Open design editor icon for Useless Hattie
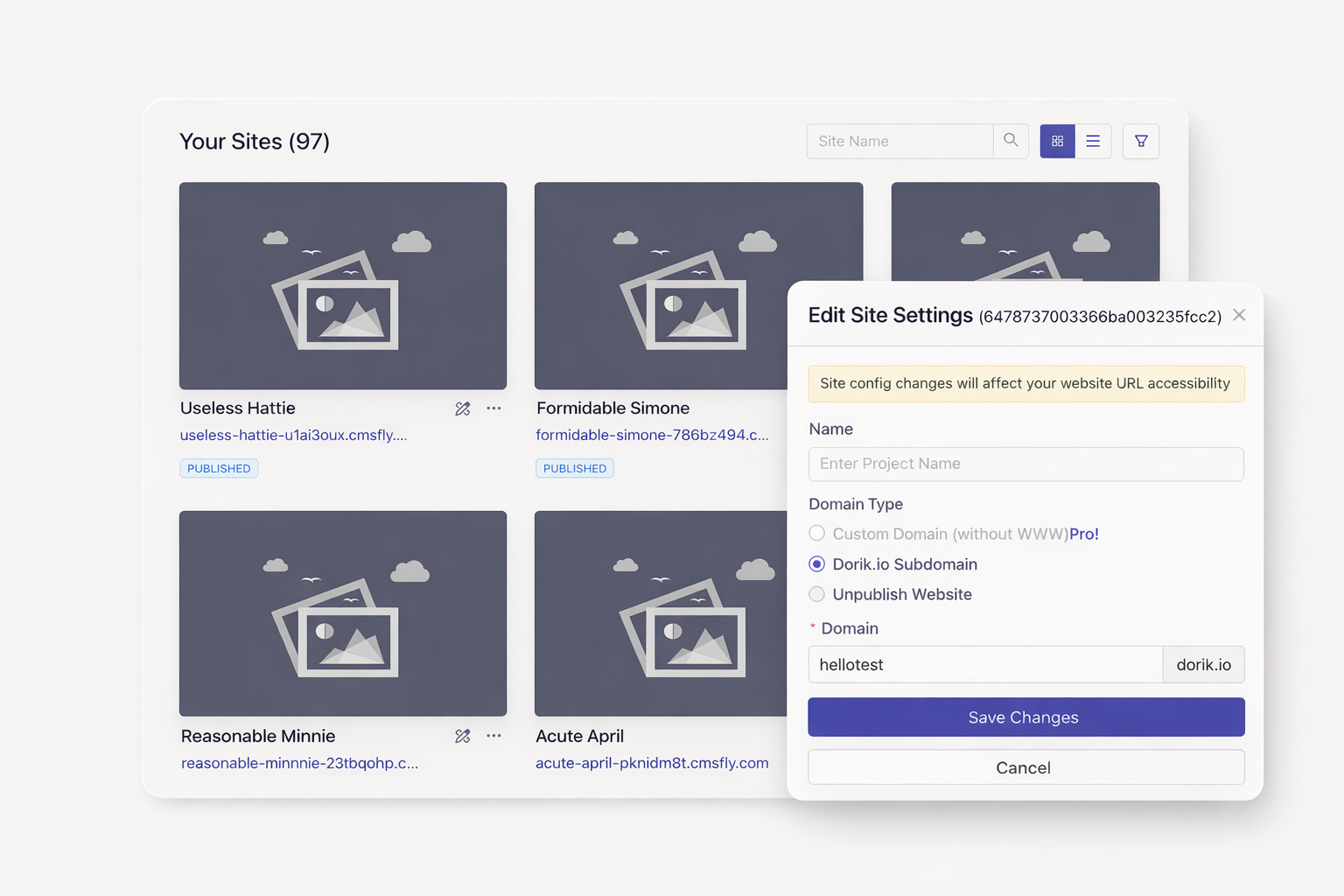 [x=463, y=409]
